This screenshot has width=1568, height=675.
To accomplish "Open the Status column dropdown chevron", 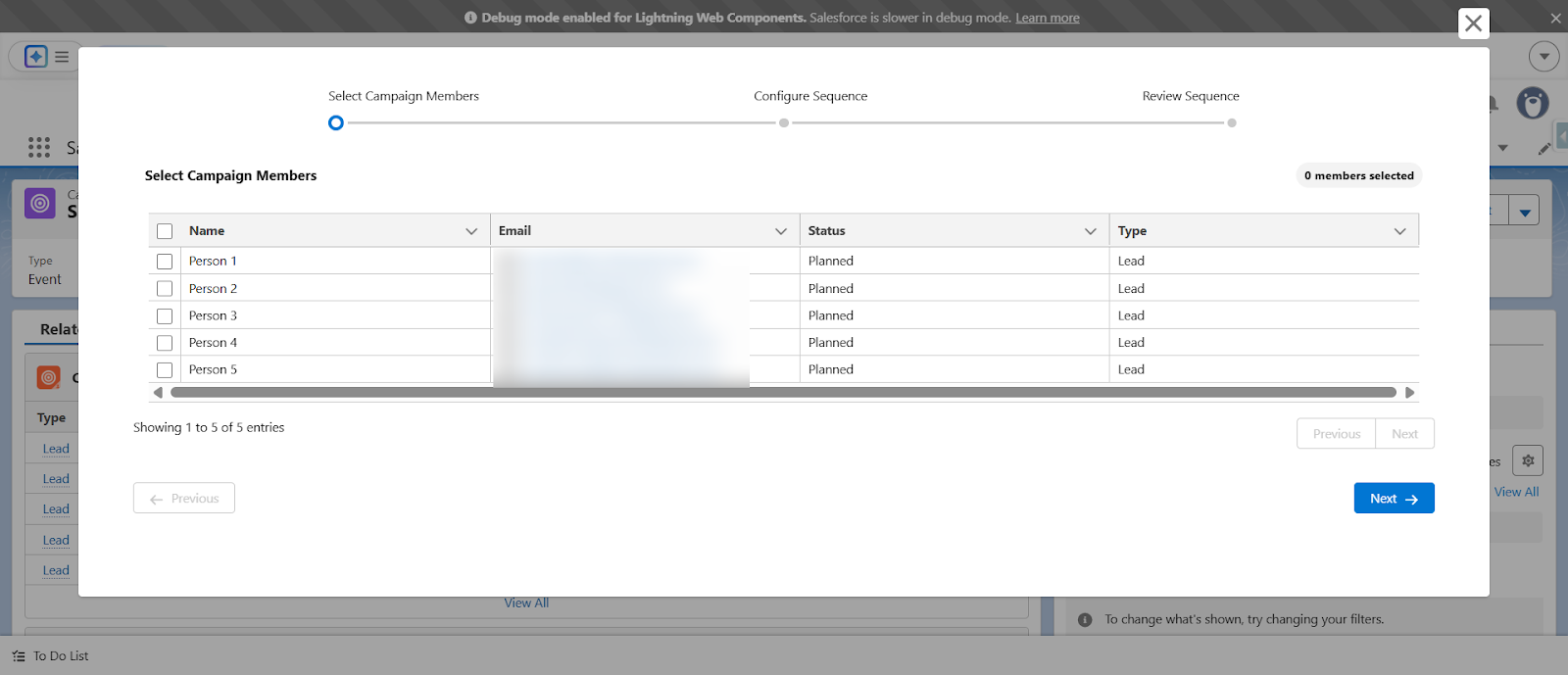I will tap(1091, 231).
